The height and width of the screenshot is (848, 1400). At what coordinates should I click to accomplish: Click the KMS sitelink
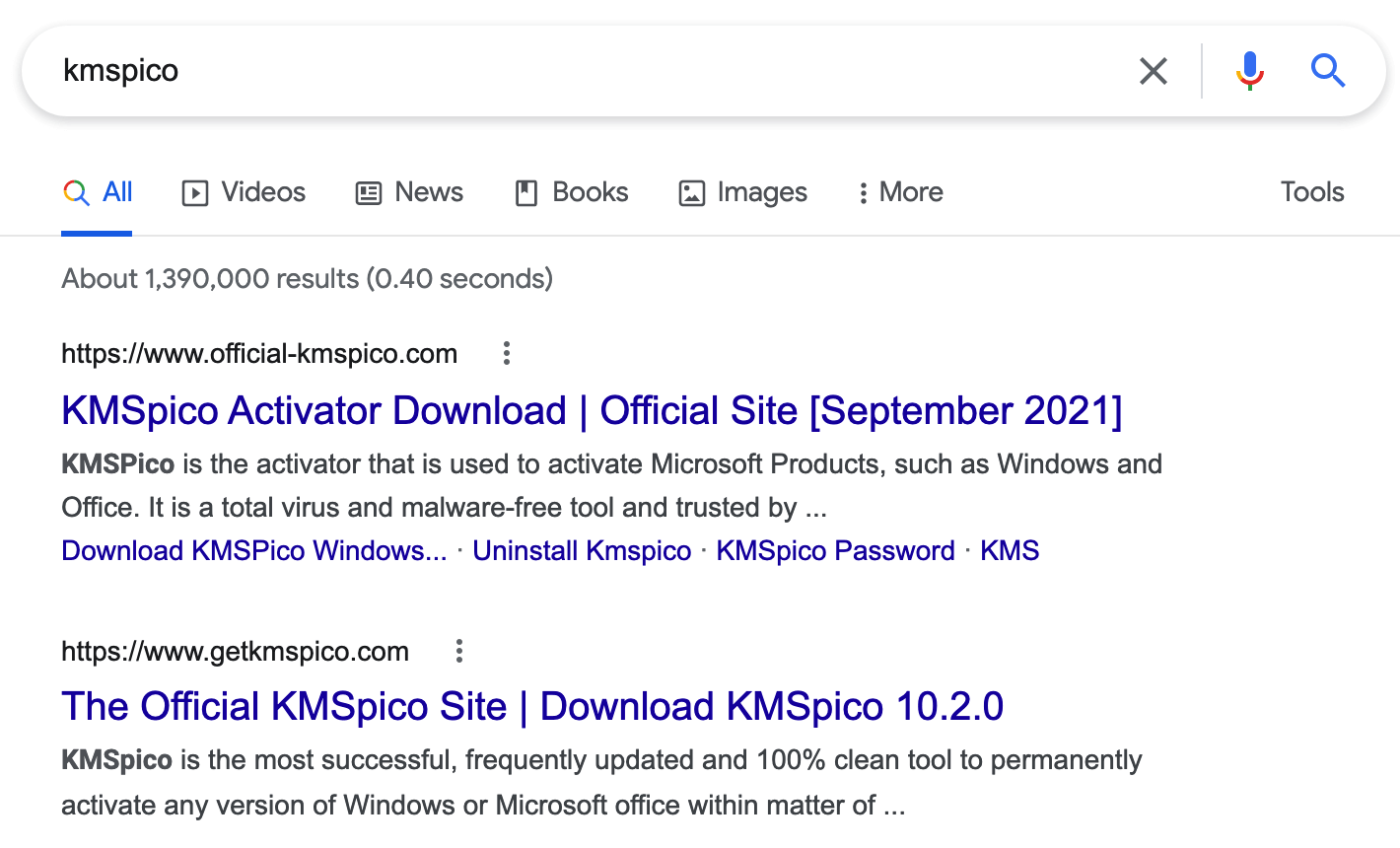click(x=1010, y=550)
